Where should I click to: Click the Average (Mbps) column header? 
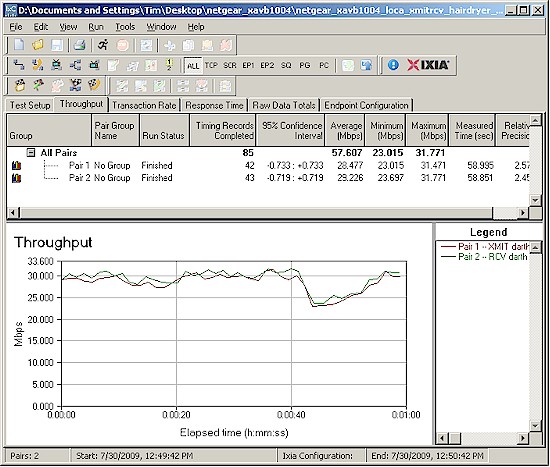(345, 130)
